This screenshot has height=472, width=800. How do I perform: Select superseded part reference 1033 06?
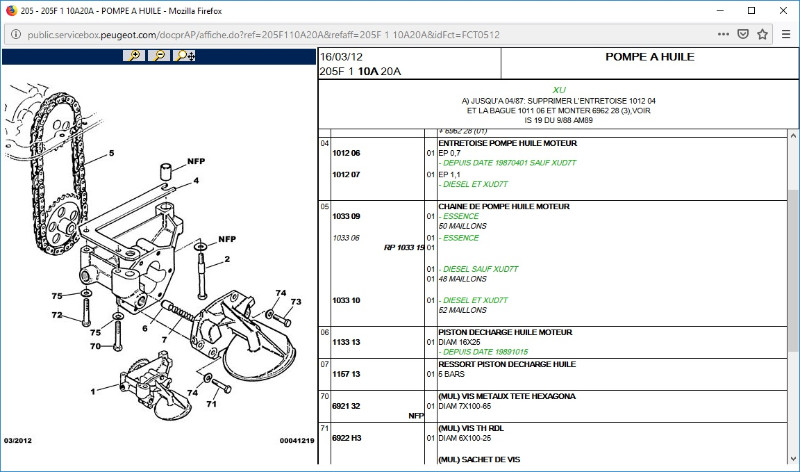346,238
